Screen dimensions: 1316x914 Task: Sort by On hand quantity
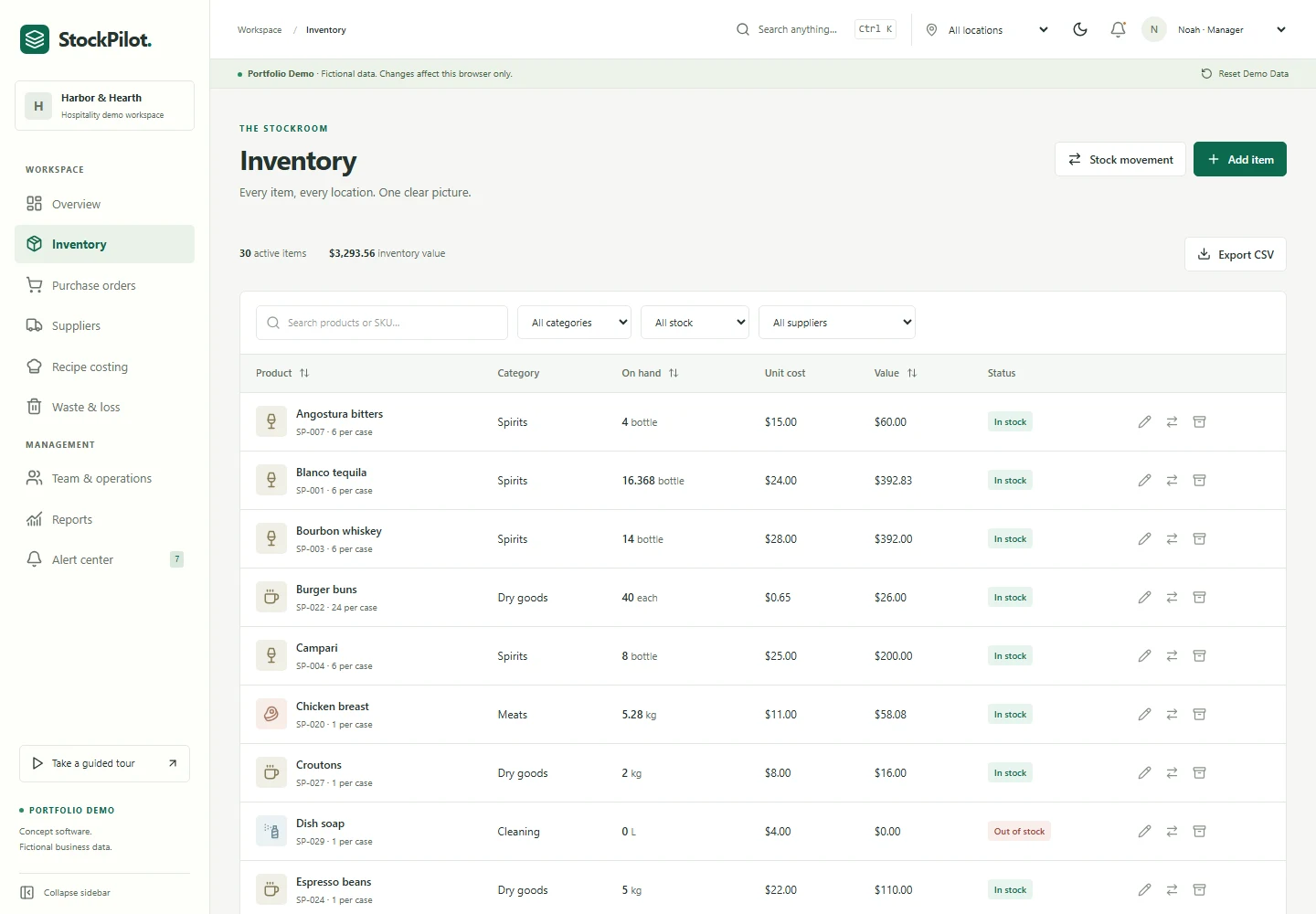[x=650, y=373]
